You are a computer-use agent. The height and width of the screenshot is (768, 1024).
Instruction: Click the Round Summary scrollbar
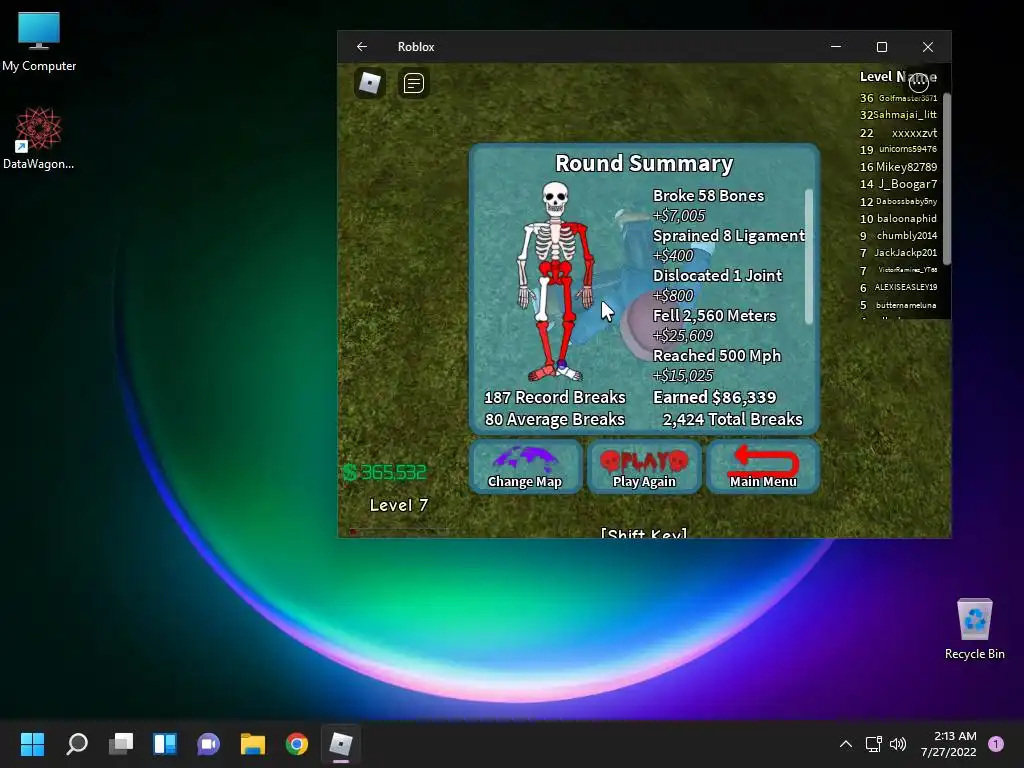coord(808,256)
